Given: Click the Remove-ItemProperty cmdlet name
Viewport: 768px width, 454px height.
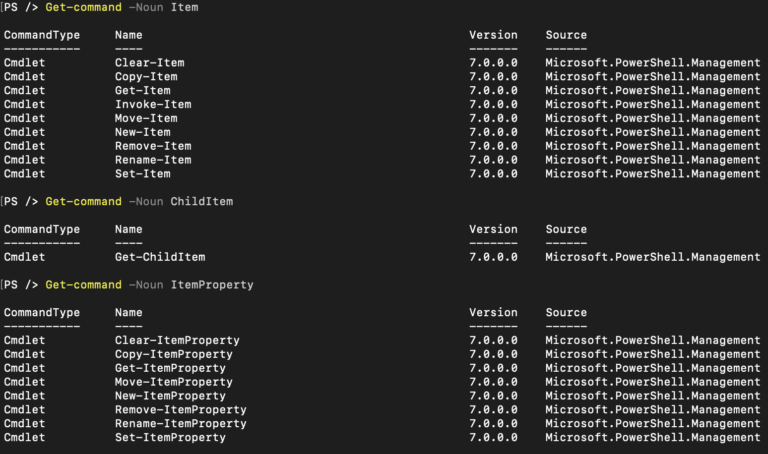Looking at the screenshot, I should [181, 410].
